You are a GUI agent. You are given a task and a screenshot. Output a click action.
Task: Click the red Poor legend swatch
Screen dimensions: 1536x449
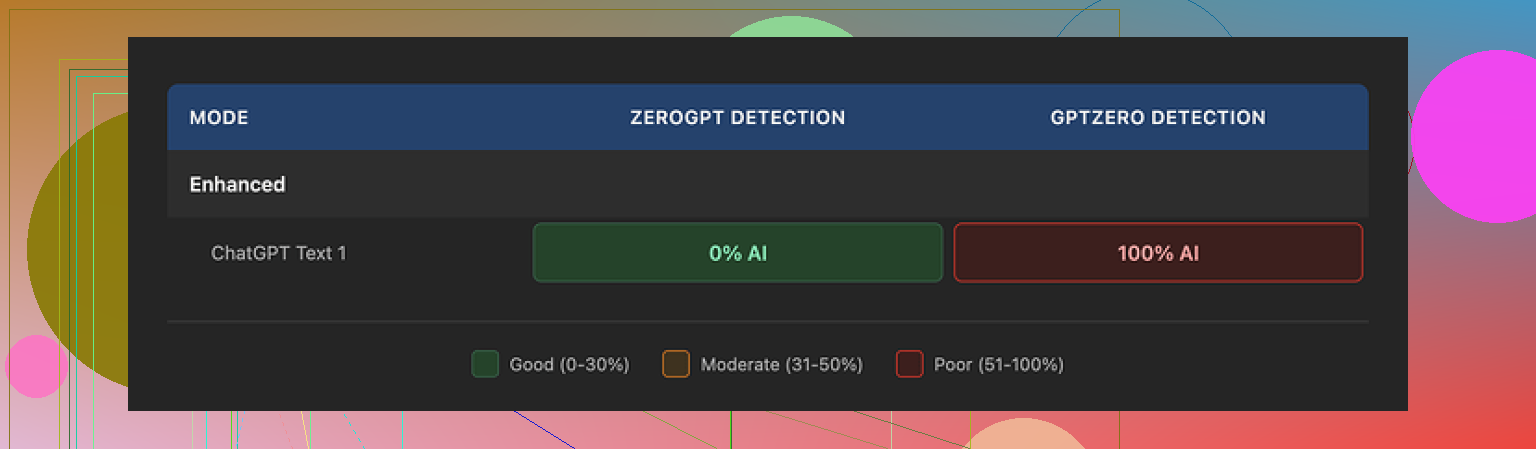(909, 364)
